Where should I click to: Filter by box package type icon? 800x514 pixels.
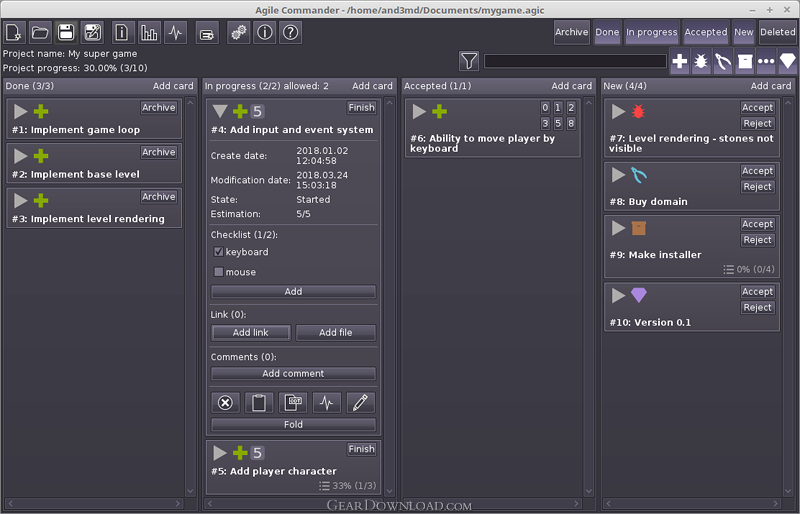(x=745, y=61)
